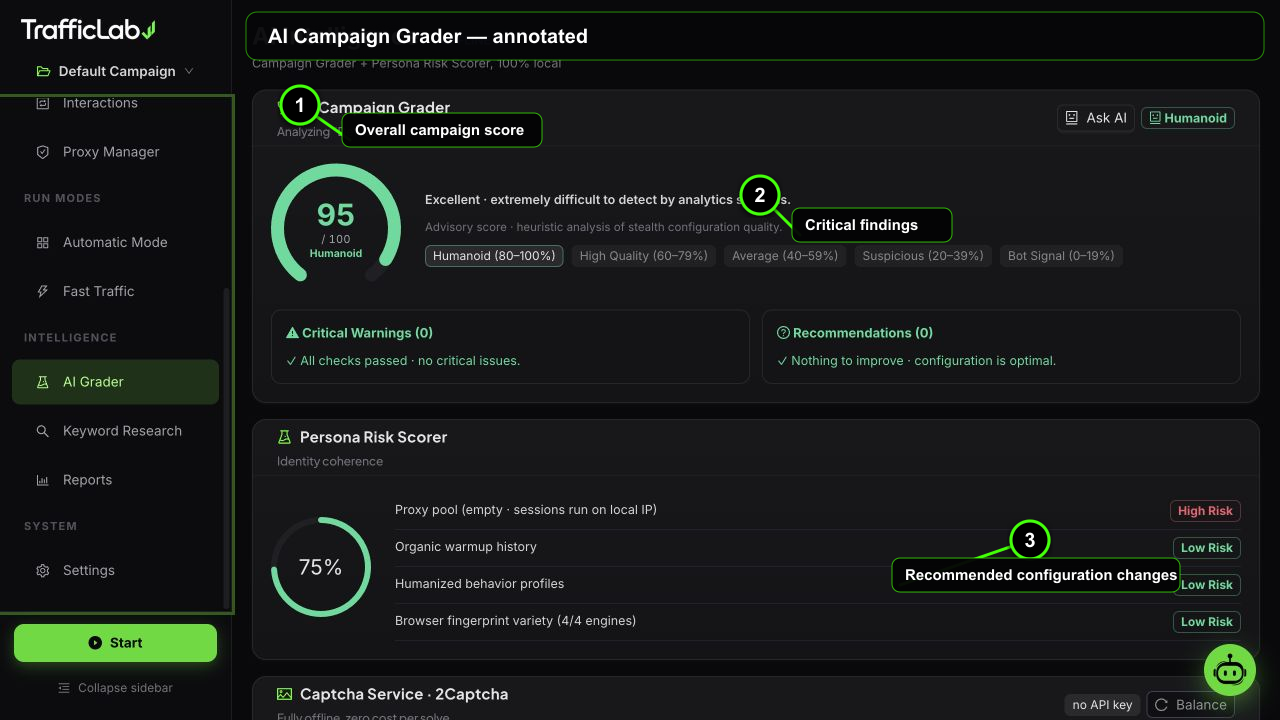Click Low Risk badge for browser fingerprint variety

1207,622
